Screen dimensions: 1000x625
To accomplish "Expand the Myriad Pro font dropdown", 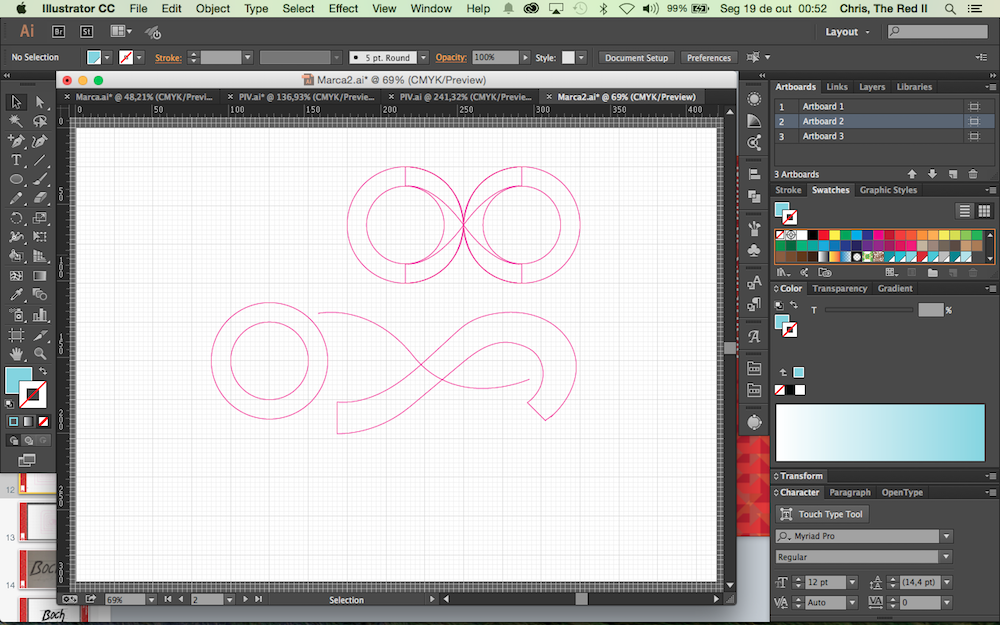I will coord(946,536).
